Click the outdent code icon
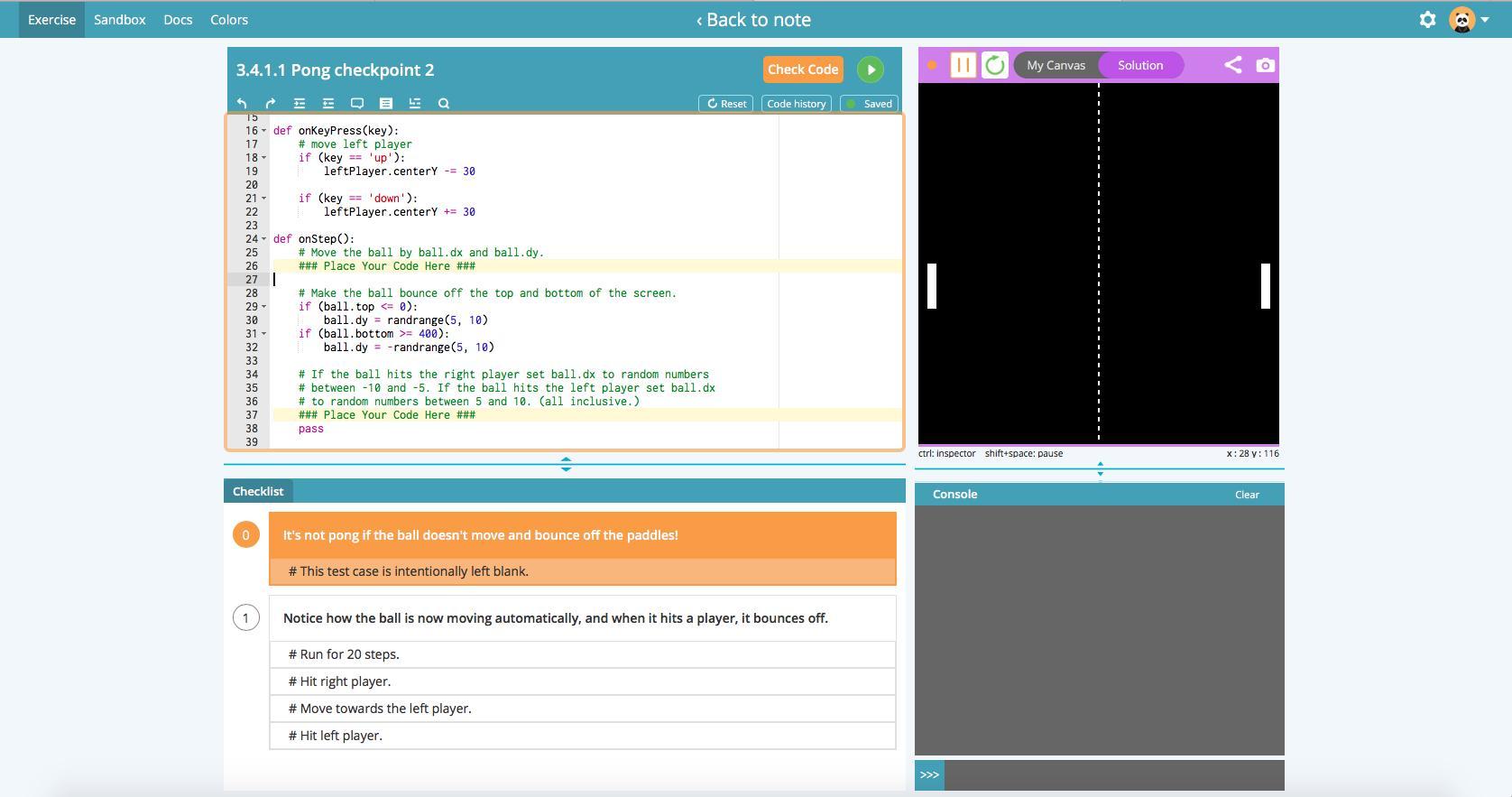The width and height of the screenshot is (1512, 797). (328, 104)
